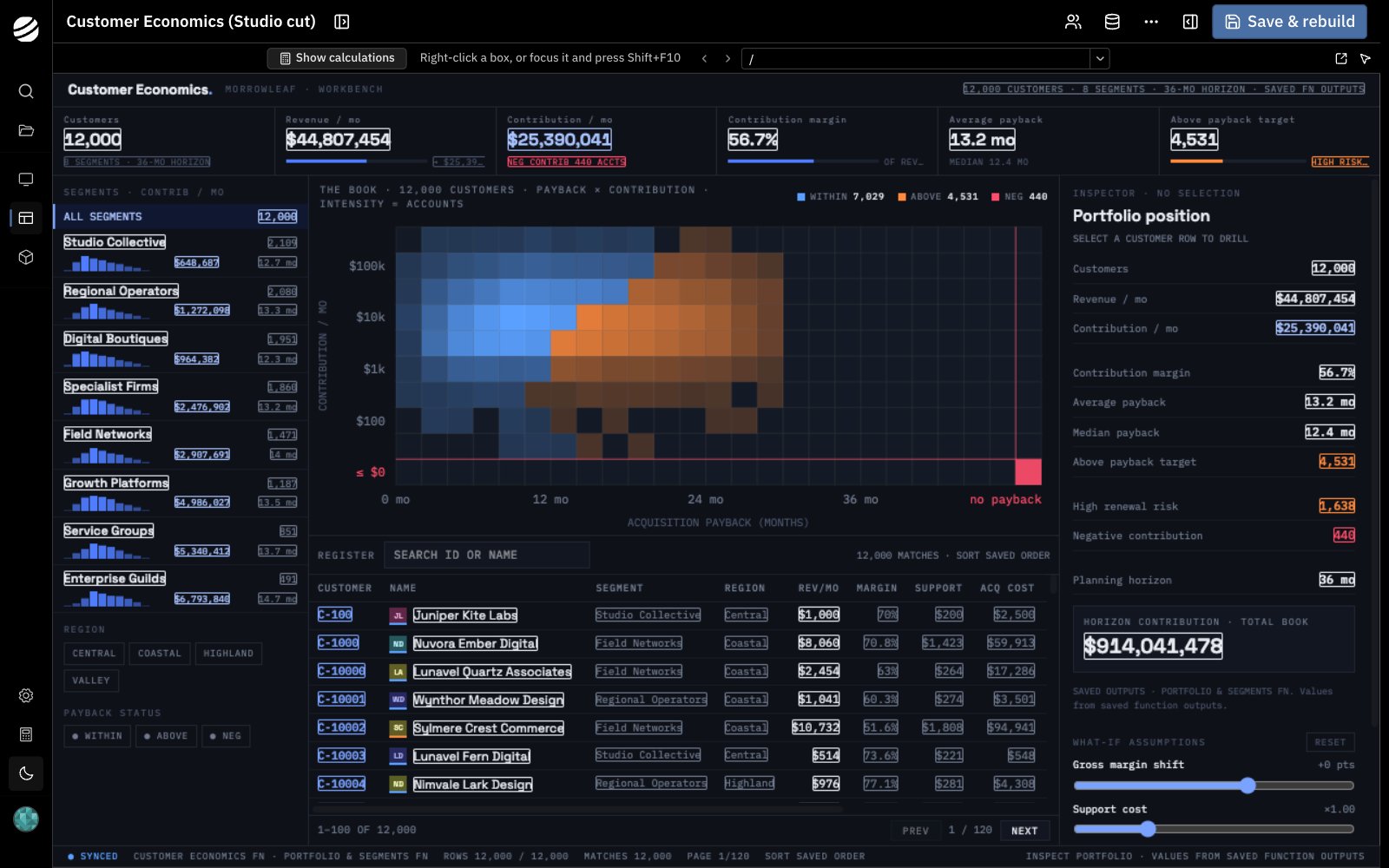The image size is (1389, 868).
Task: Click Wynthor Meadow Design avatar icon
Action: [x=398, y=700]
